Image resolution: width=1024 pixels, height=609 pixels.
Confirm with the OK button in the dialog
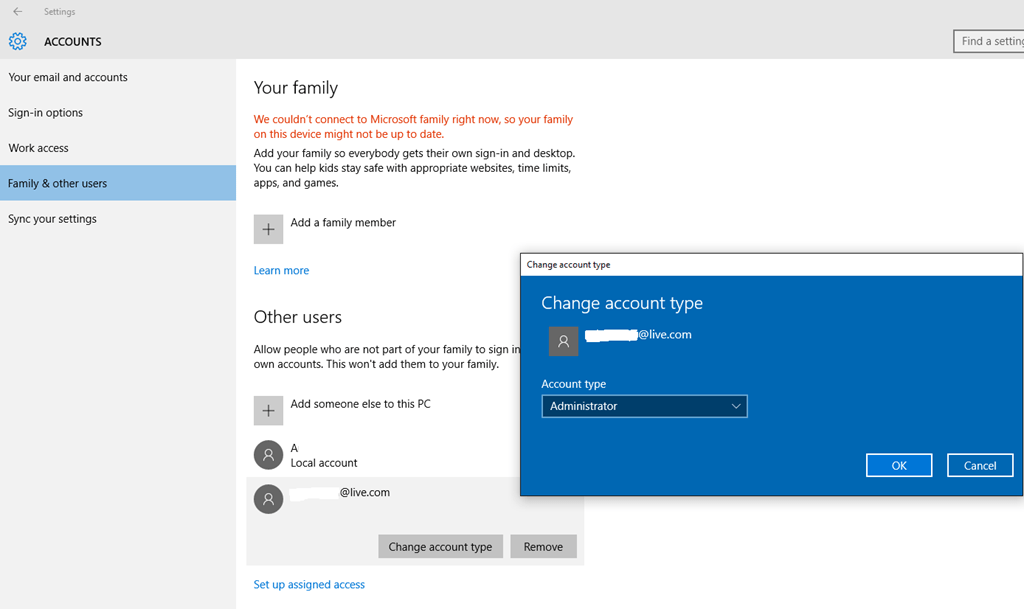[898, 464]
